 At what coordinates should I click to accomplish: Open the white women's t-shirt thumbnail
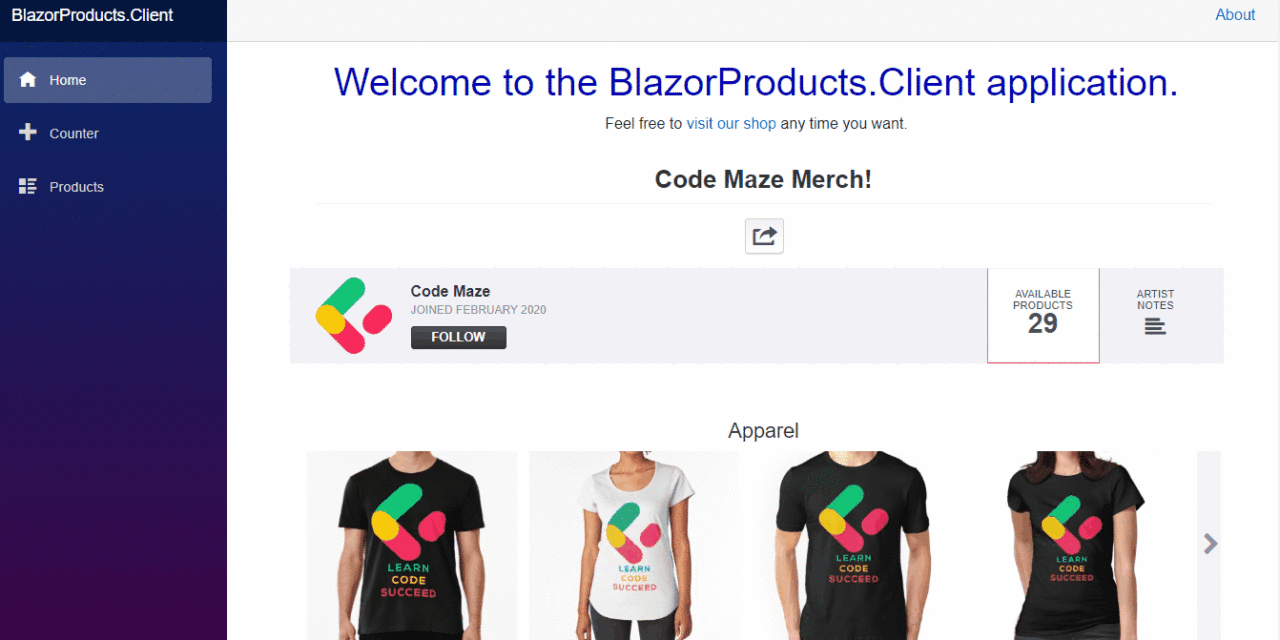[x=634, y=545]
